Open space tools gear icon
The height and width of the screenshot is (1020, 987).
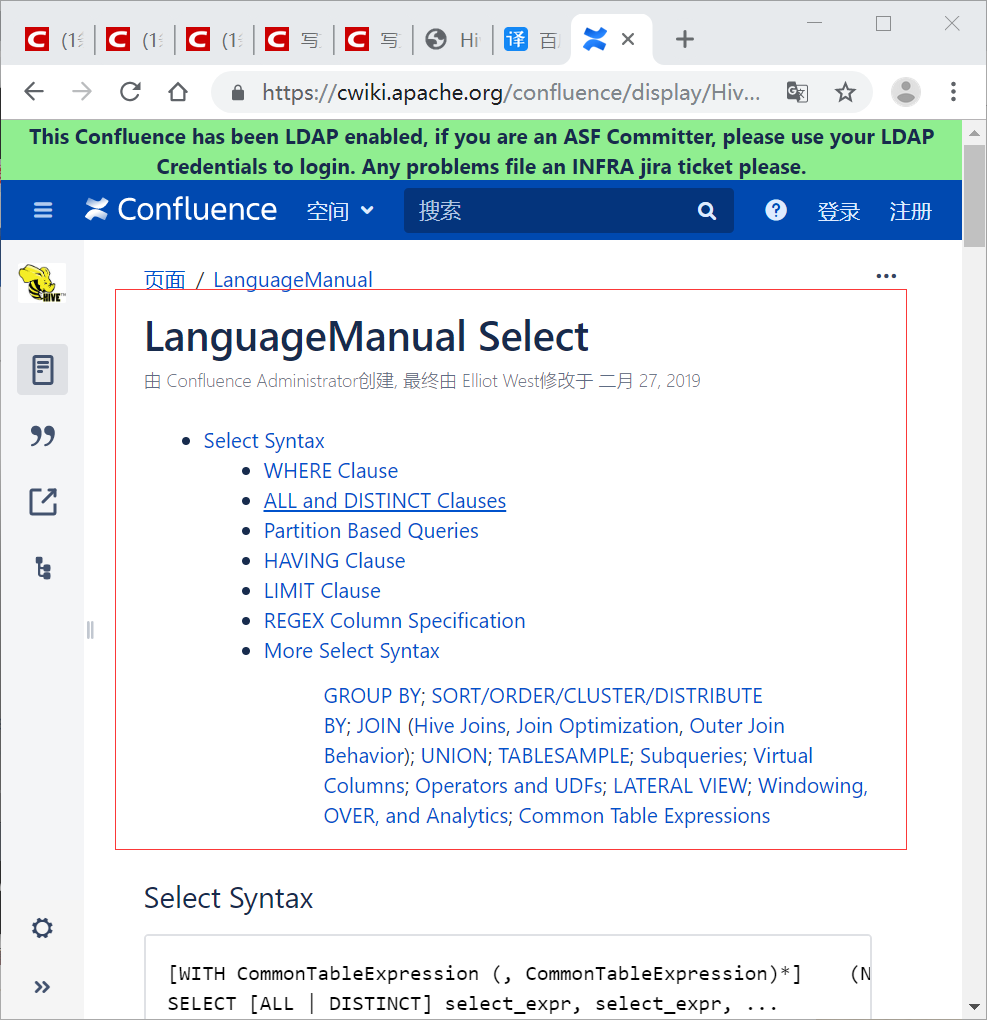tap(42, 928)
